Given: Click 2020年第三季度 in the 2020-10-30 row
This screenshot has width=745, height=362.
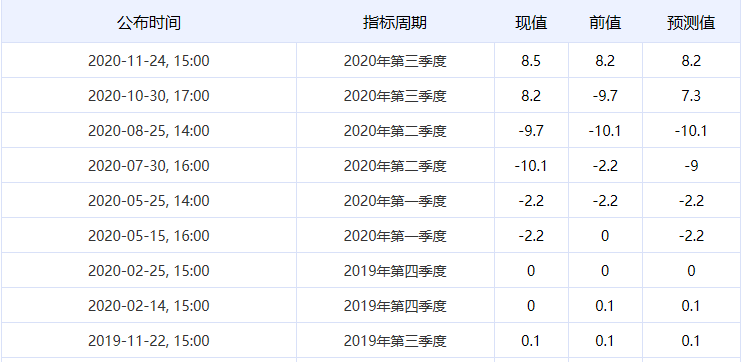Looking at the screenshot, I should tap(395, 96).
